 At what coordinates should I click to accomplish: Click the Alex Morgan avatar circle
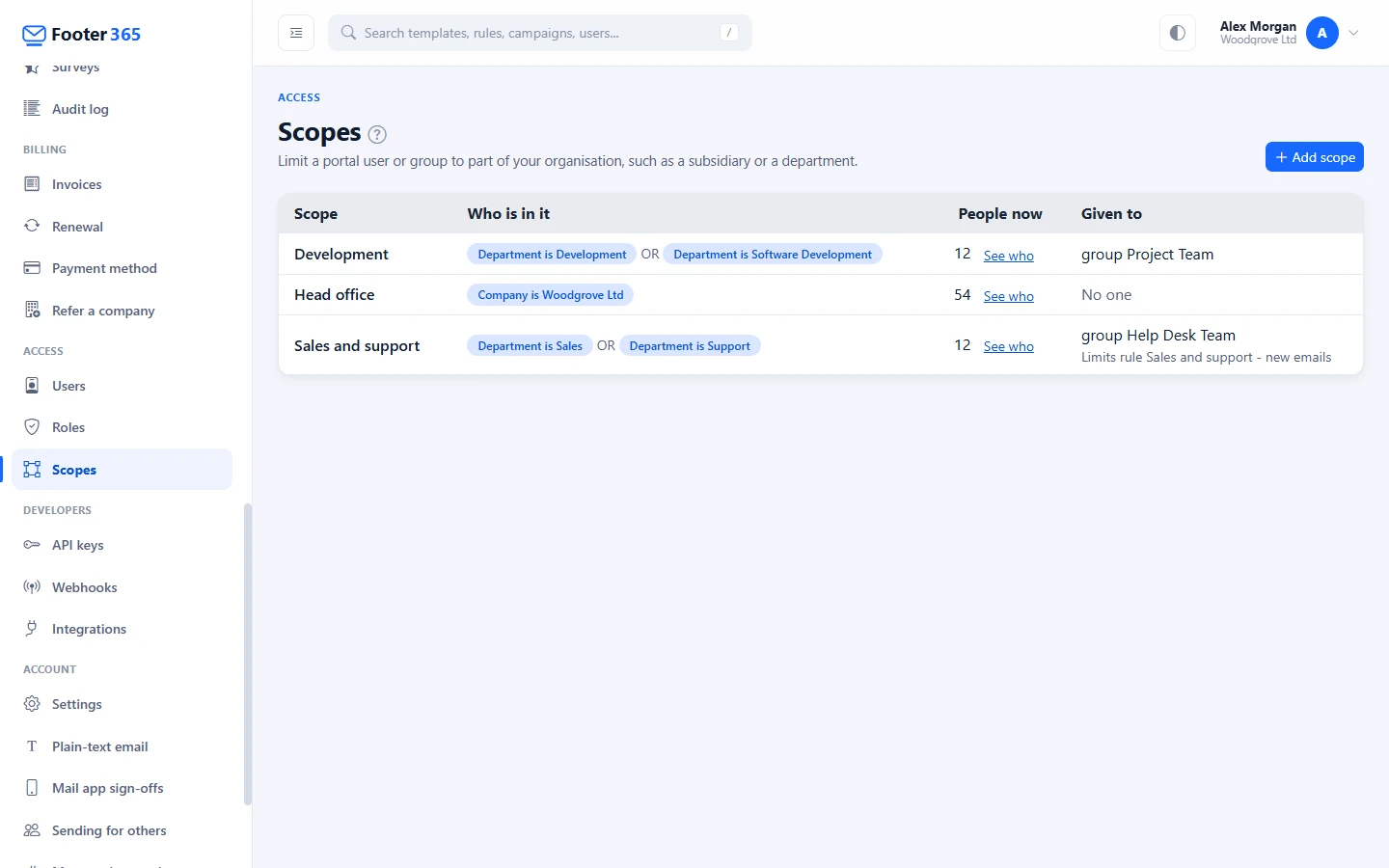(x=1321, y=33)
